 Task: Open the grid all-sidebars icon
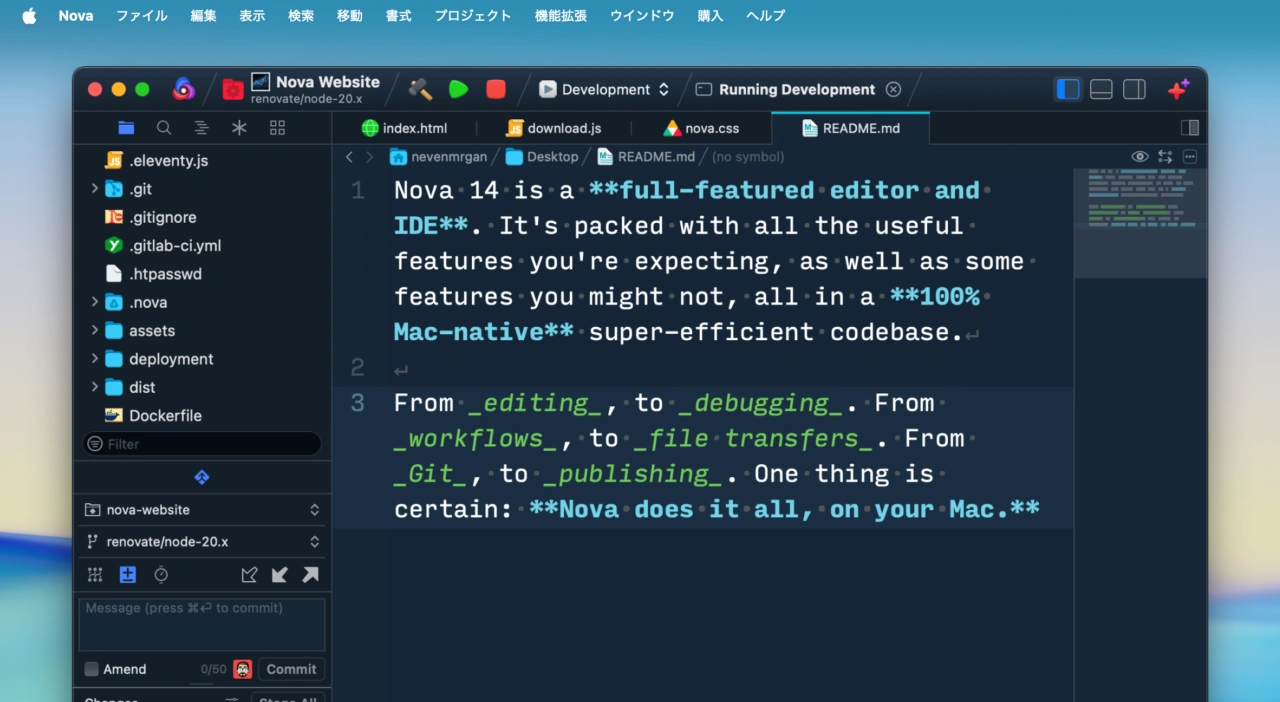[278, 128]
